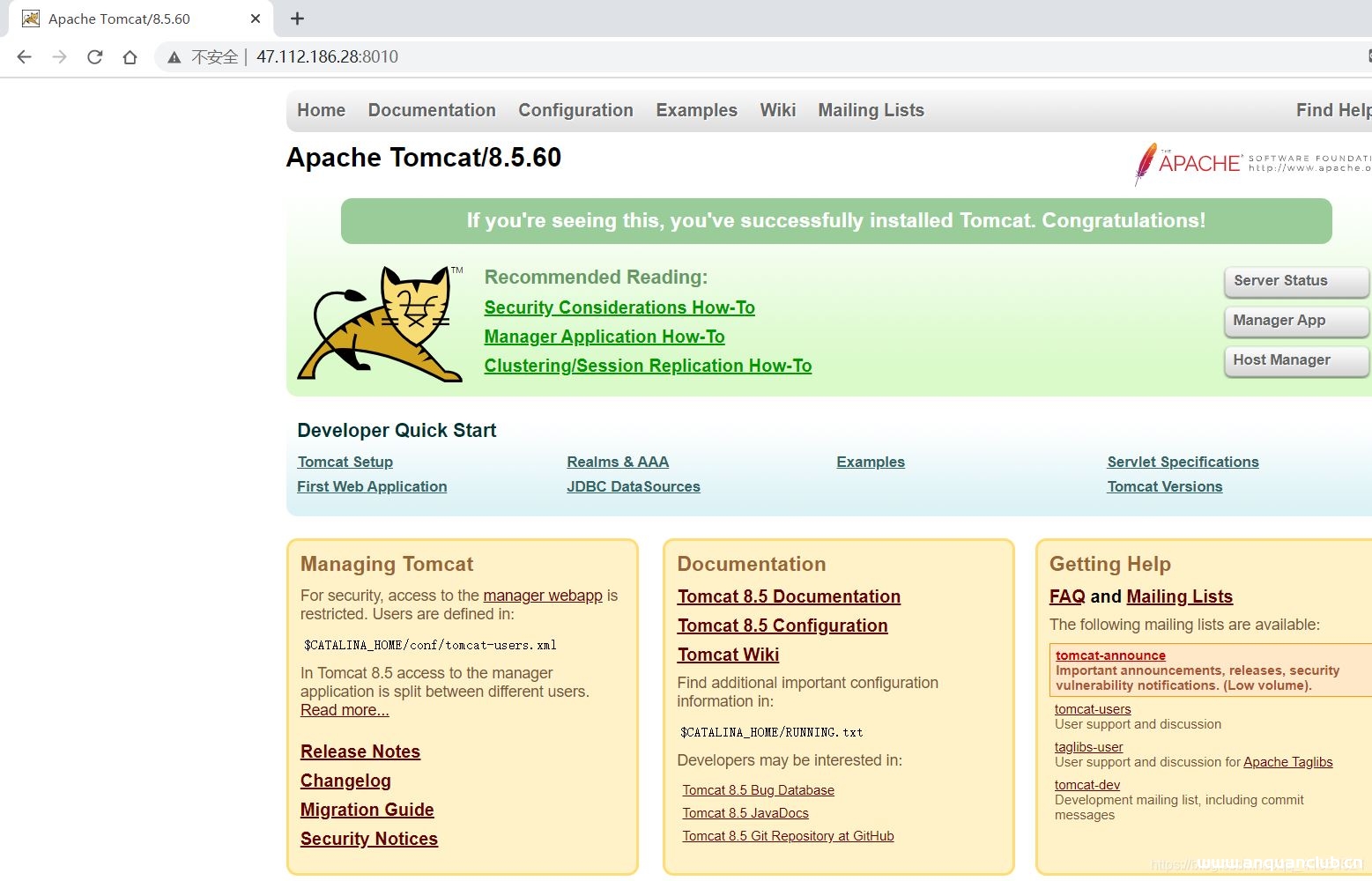Open the Manager App
This screenshot has width=1372, height=881.
click(x=1295, y=321)
